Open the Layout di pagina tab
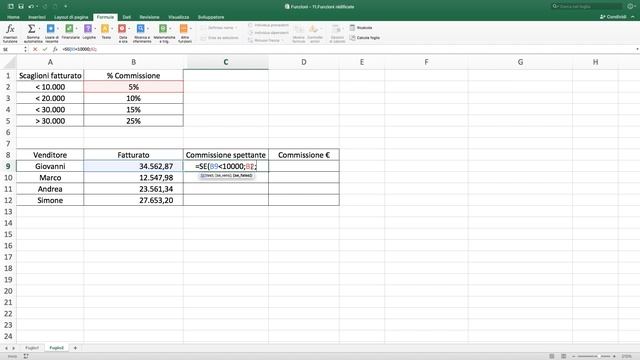 point(71,17)
